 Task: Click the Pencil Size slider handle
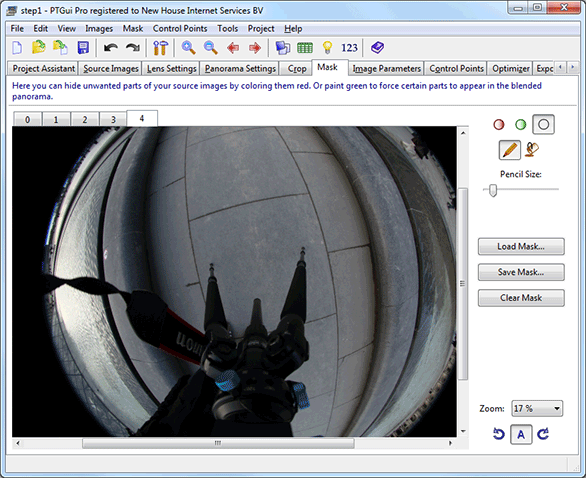[493, 190]
